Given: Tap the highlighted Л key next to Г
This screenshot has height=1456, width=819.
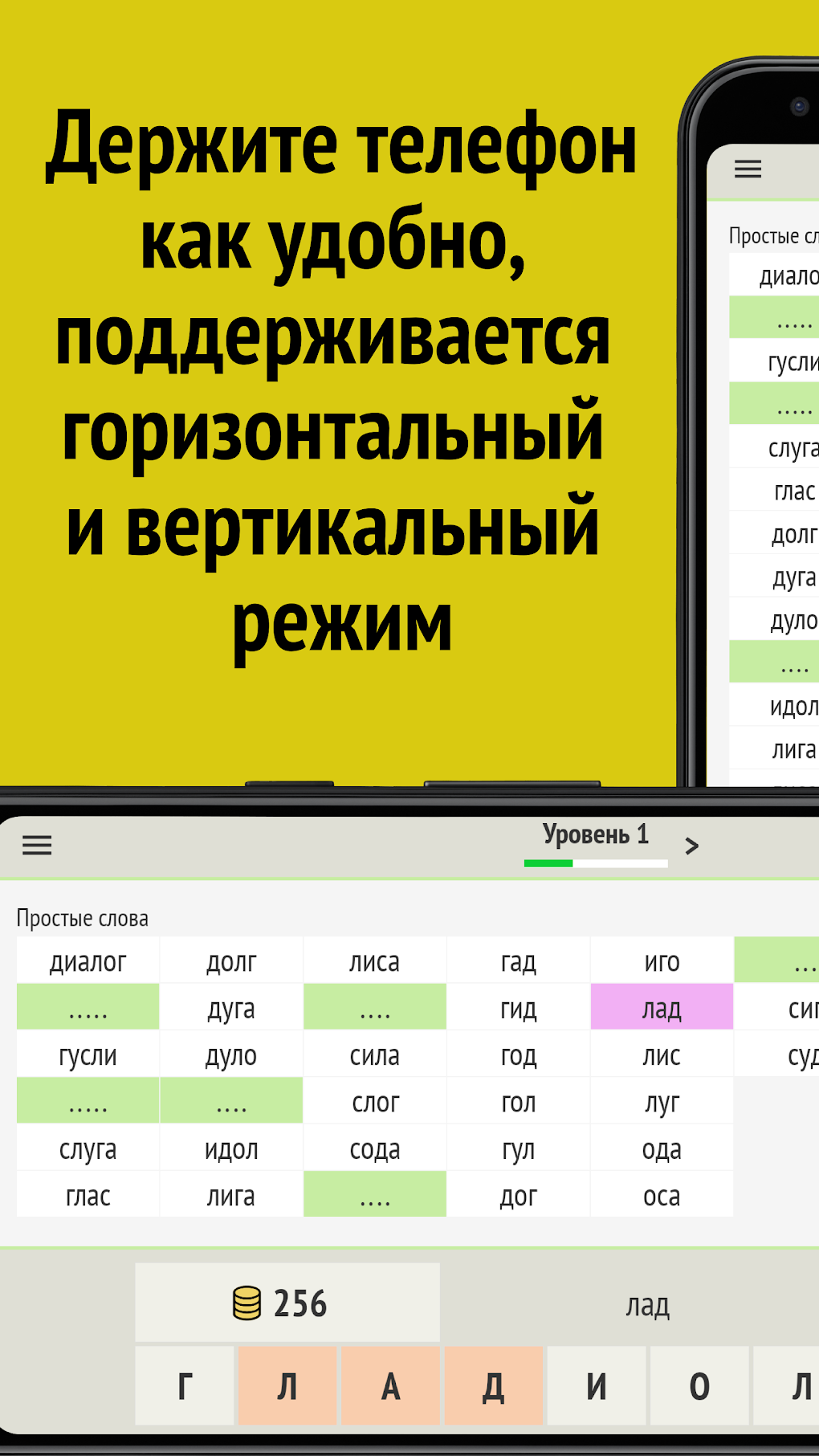Looking at the screenshot, I should (287, 1386).
